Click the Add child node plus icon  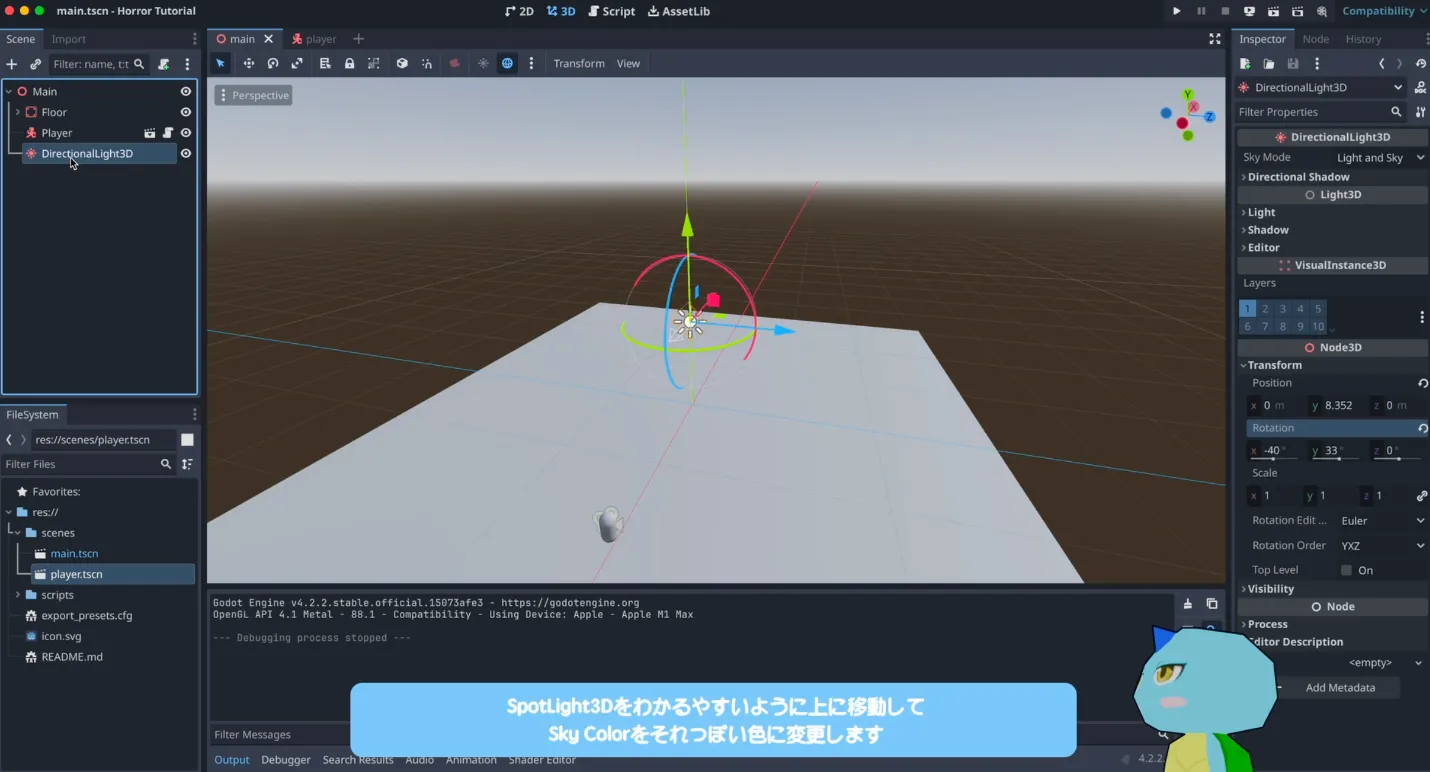click(x=12, y=64)
